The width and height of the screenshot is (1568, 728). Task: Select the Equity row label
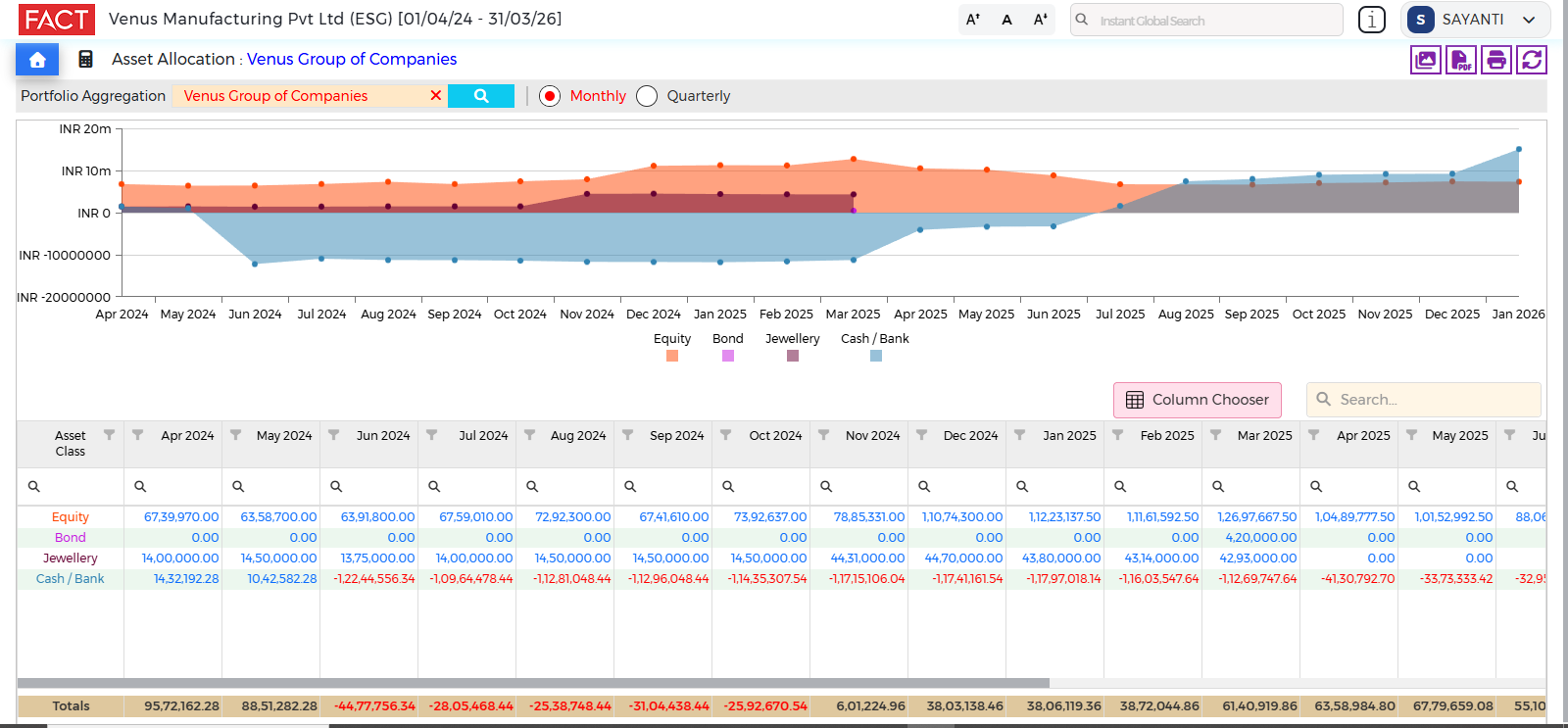71,517
